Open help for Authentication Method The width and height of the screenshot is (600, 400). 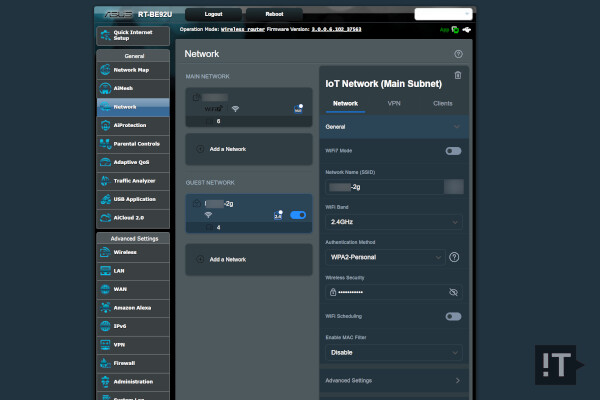coord(454,257)
